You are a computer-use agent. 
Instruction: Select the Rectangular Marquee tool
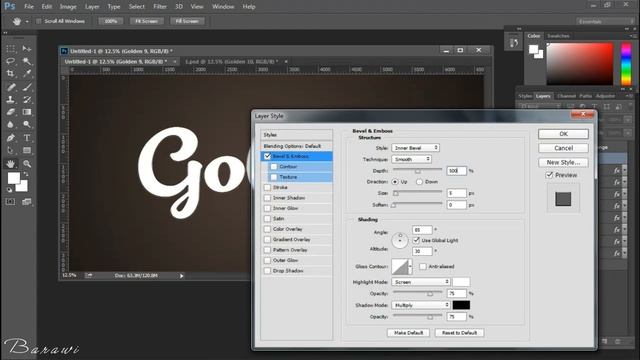(x=11, y=49)
